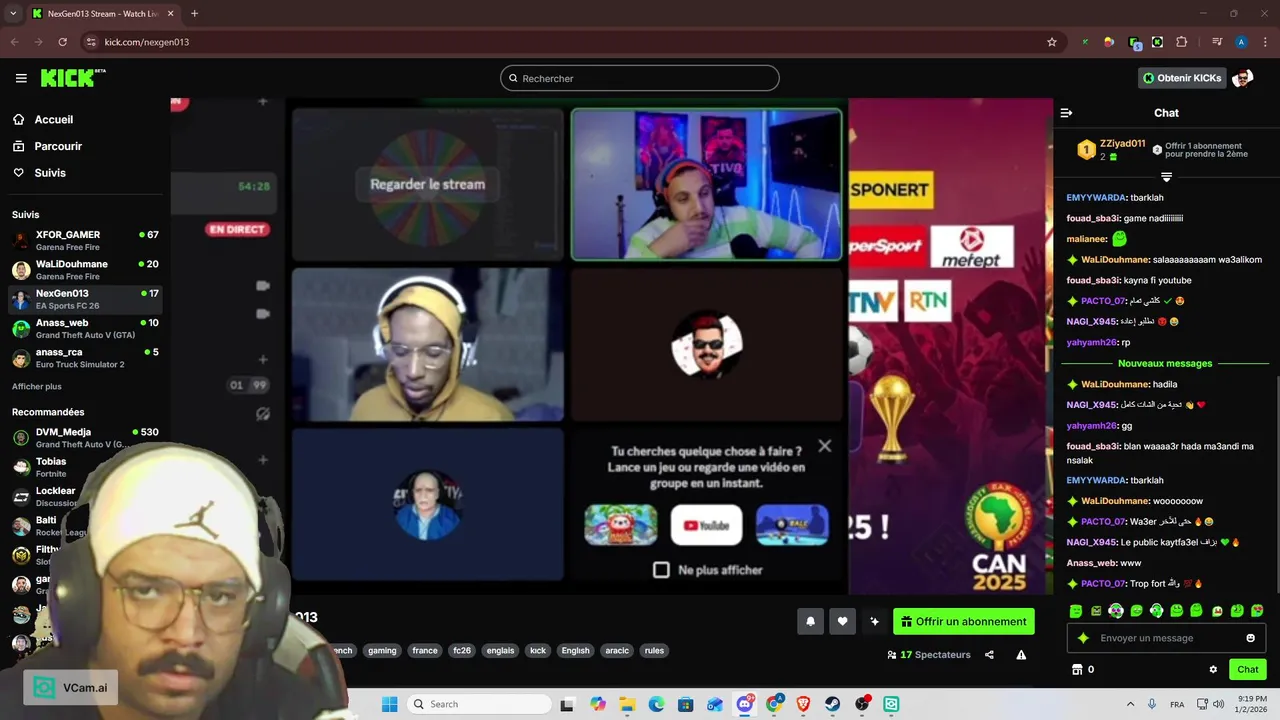Viewport: 1280px width, 720px height.
Task: Click the sparkle button beside heart
Action: [x=874, y=621]
